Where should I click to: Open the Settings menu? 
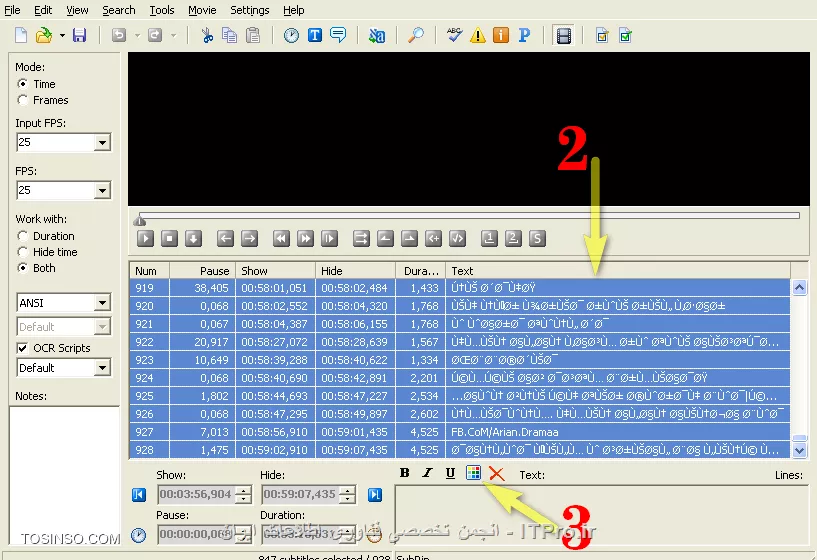point(250,10)
